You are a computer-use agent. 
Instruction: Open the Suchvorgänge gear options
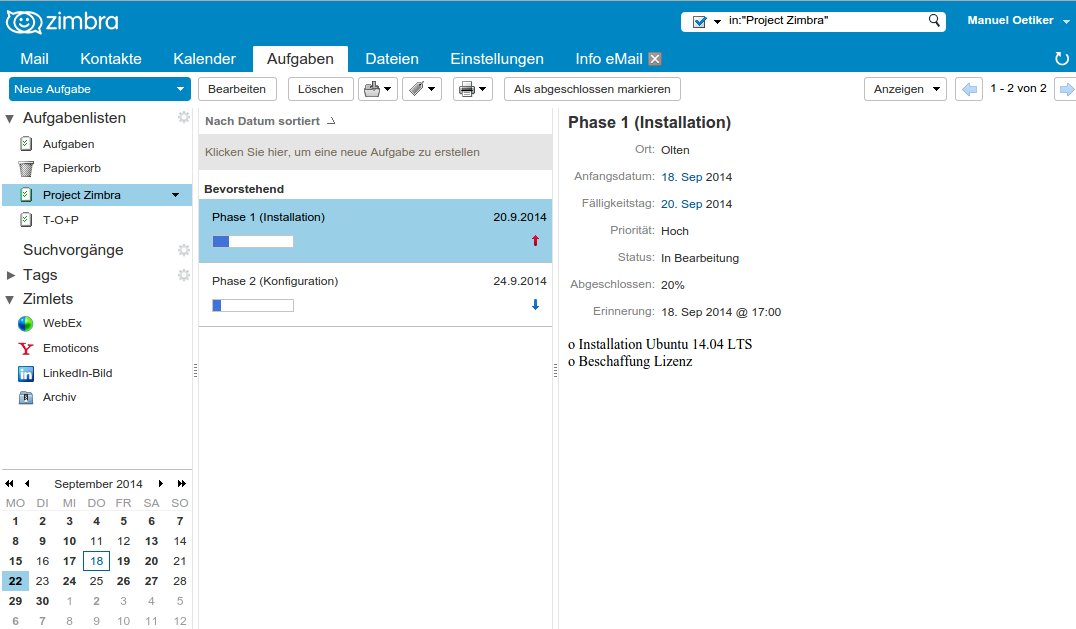183,250
